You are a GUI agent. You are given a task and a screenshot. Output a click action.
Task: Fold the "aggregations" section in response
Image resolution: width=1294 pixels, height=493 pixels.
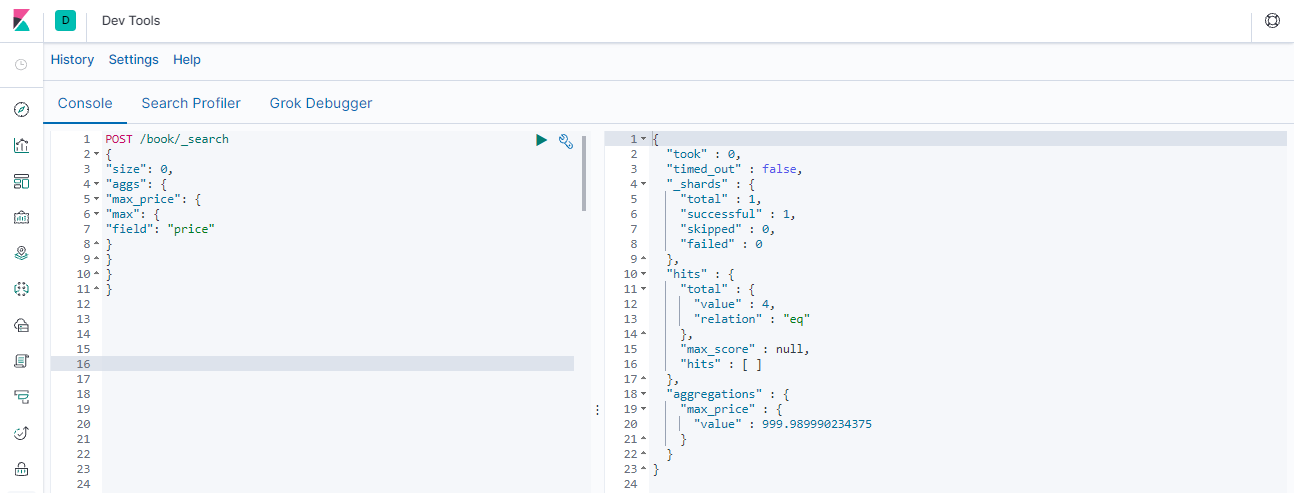pos(643,394)
